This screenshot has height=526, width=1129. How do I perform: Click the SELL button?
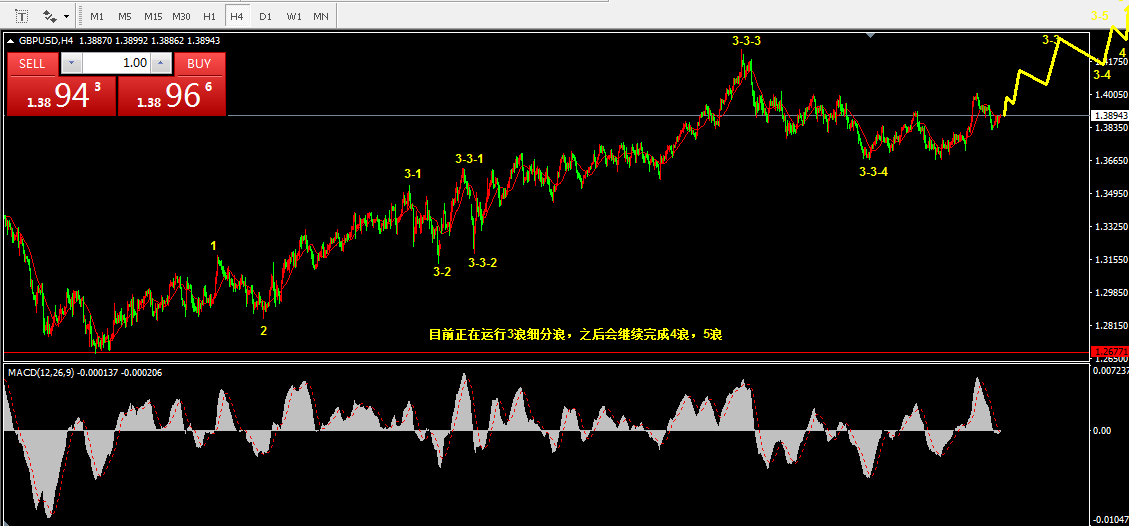[32, 63]
